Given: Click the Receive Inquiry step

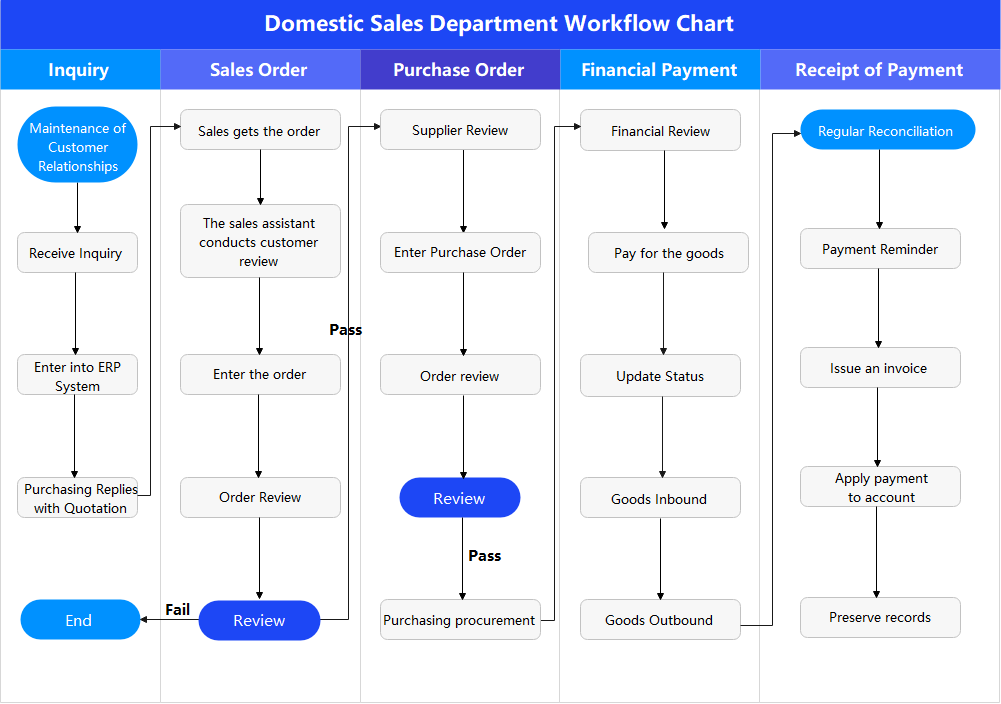Looking at the screenshot, I should click(x=77, y=252).
